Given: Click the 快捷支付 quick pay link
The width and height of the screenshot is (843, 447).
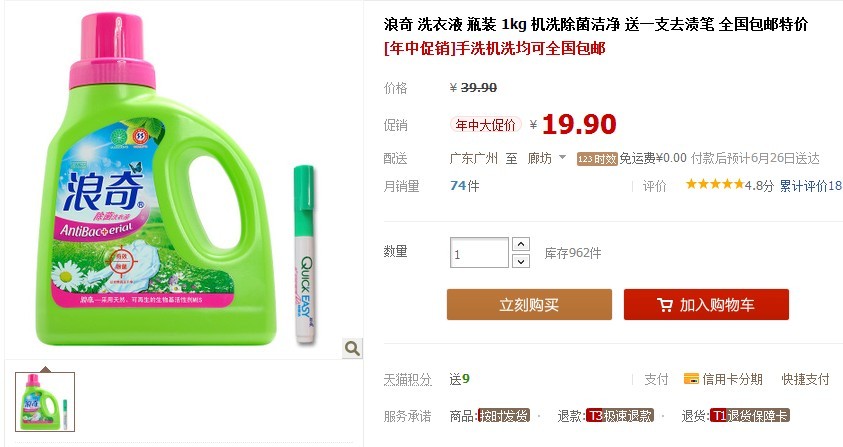Looking at the screenshot, I should pos(805,379).
